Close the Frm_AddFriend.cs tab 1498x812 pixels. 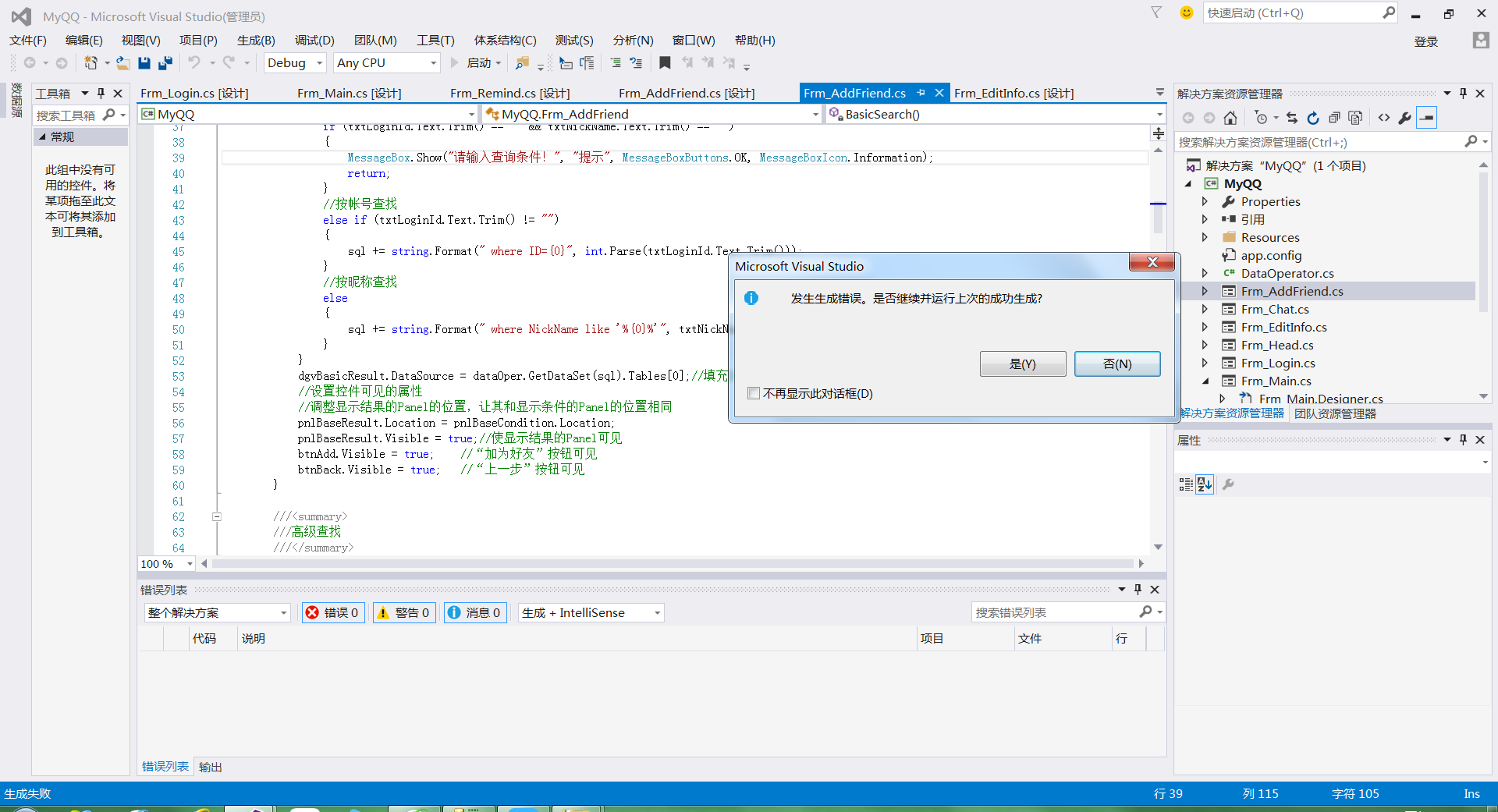click(x=939, y=93)
